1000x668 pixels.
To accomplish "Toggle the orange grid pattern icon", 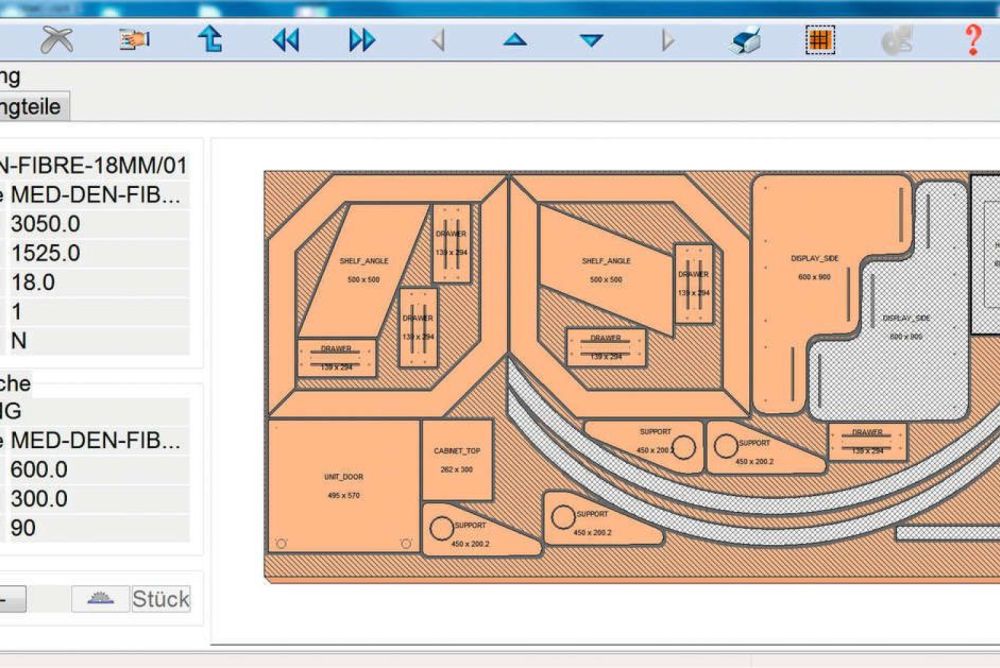I will coord(821,40).
